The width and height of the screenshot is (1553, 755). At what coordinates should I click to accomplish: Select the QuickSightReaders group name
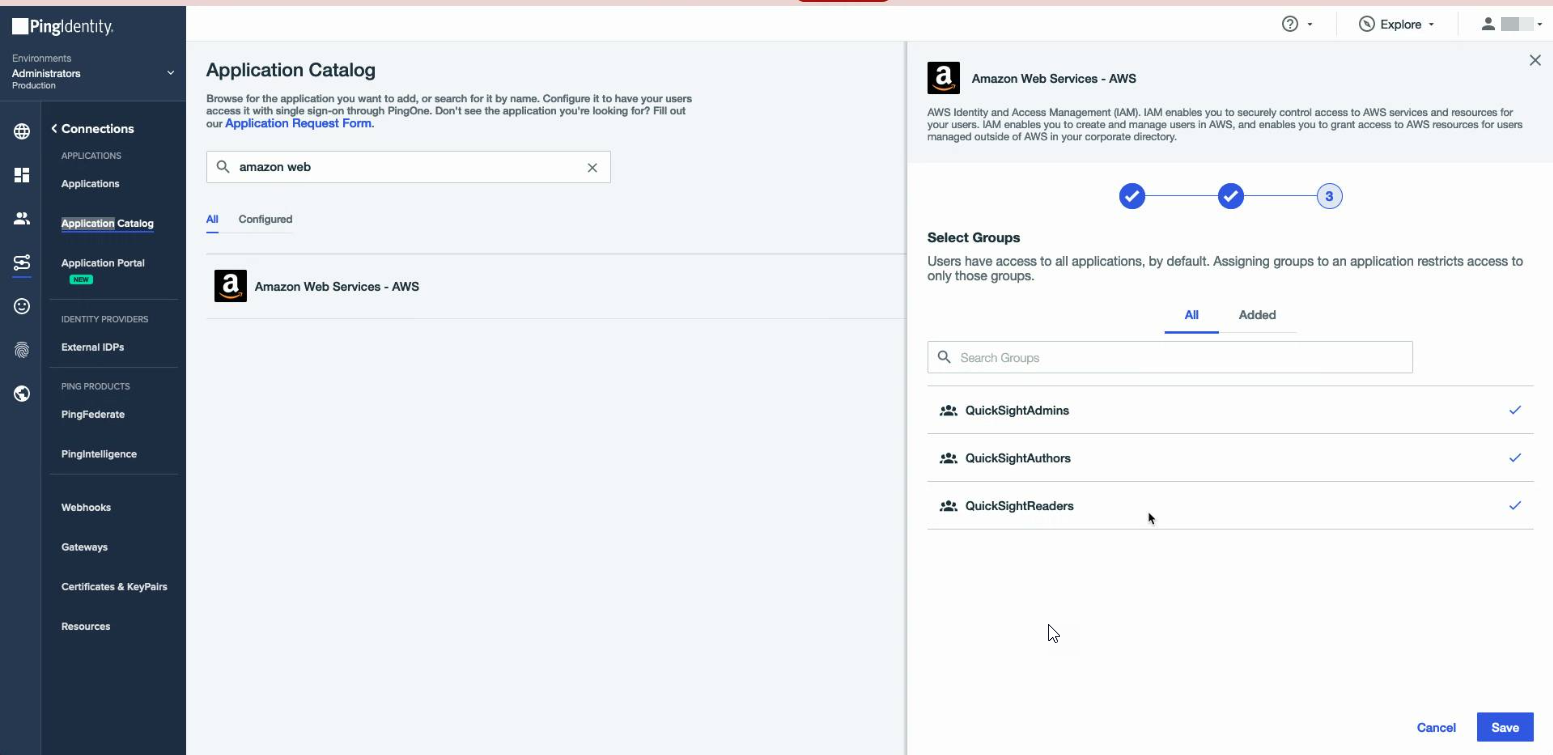coord(1019,506)
